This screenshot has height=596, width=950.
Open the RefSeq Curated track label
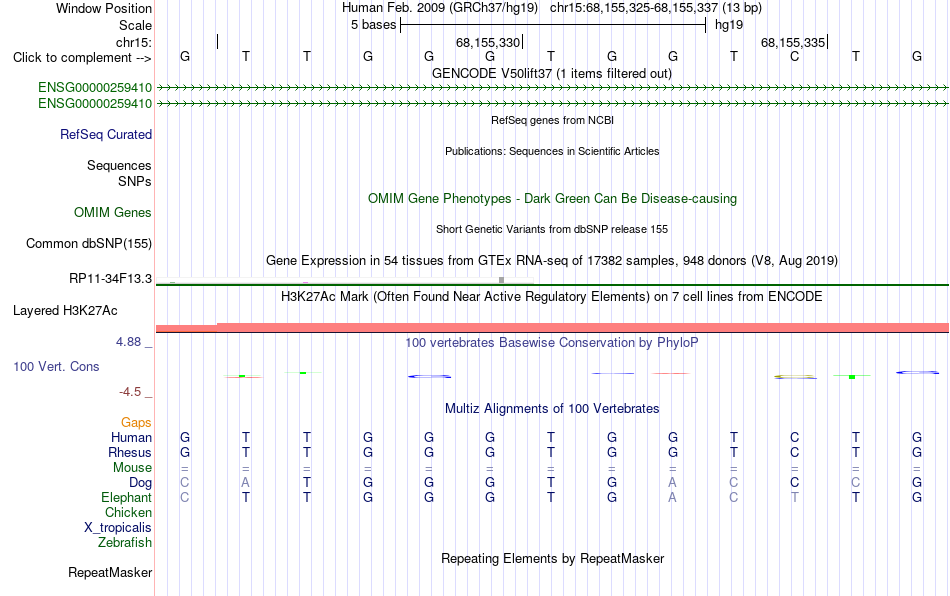click(x=106, y=134)
